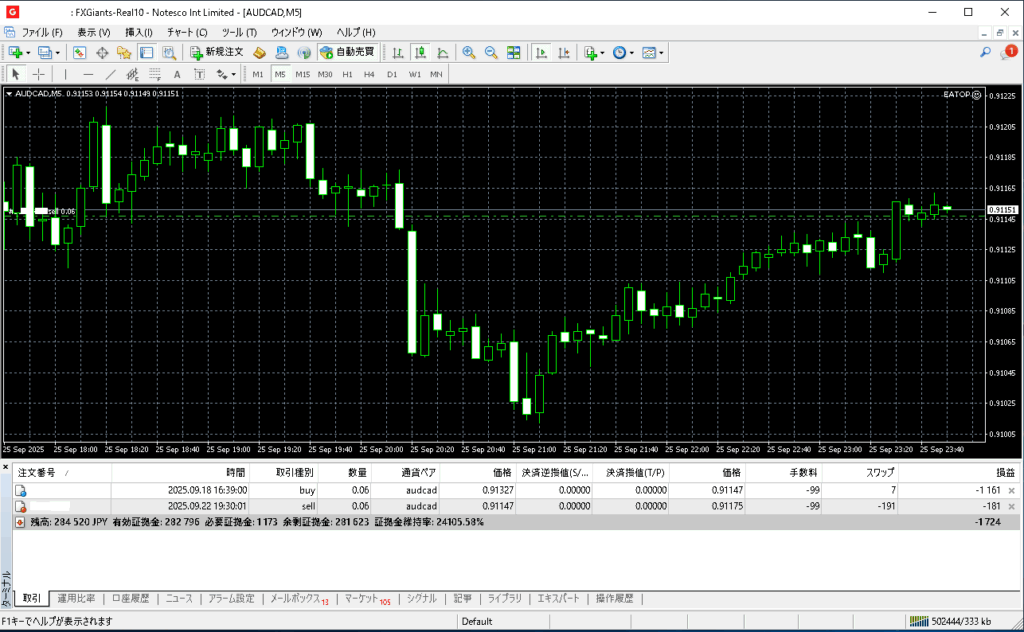Toggle 自動売買 auto trading button
Screen dimensions: 1024x632
point(347,52)
